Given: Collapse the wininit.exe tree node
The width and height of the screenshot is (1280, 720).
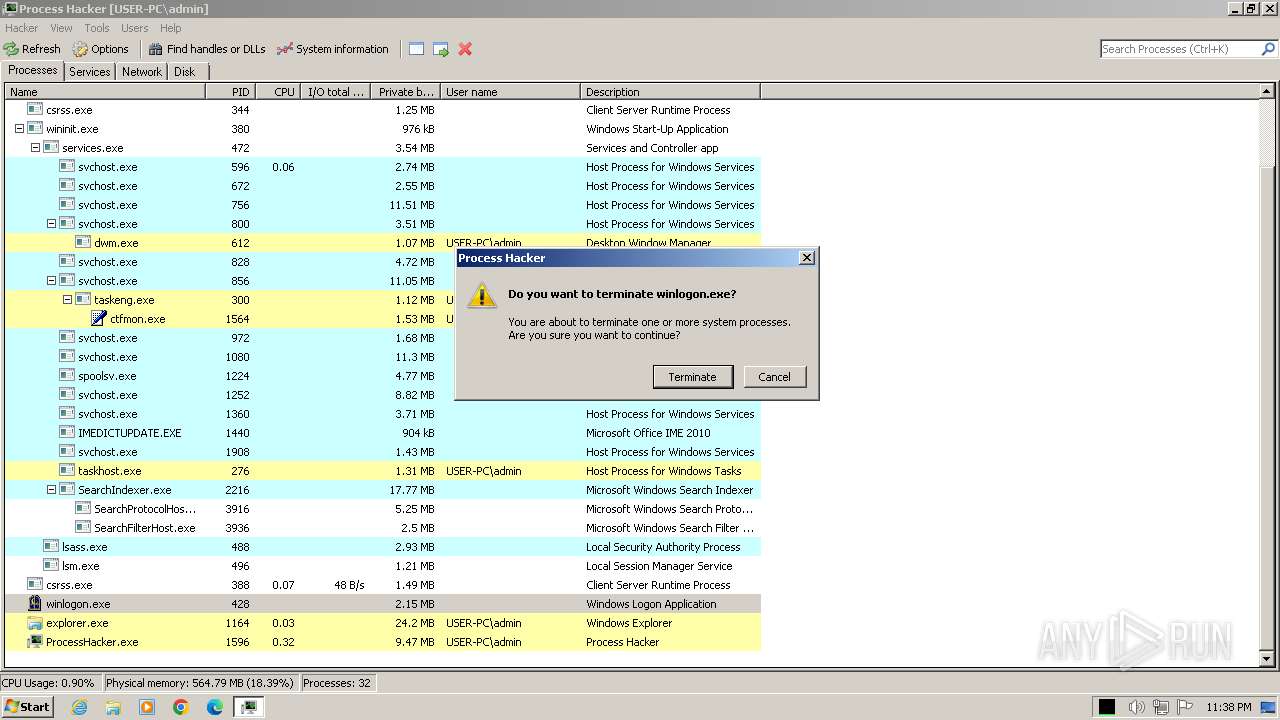Looking at the screenshot, I should 19,129.
